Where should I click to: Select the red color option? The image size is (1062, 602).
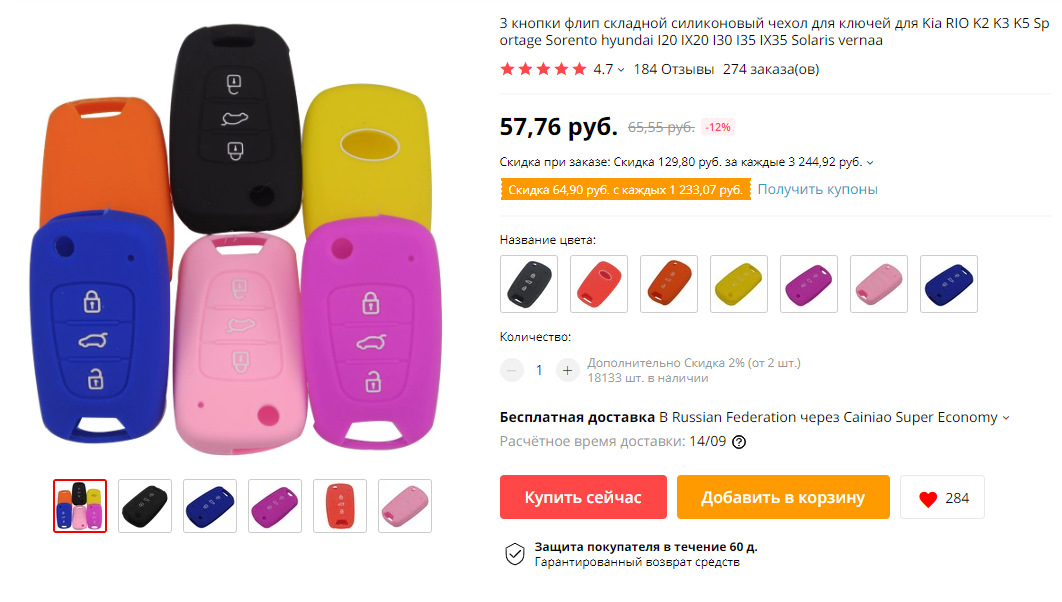coord(599,284)
